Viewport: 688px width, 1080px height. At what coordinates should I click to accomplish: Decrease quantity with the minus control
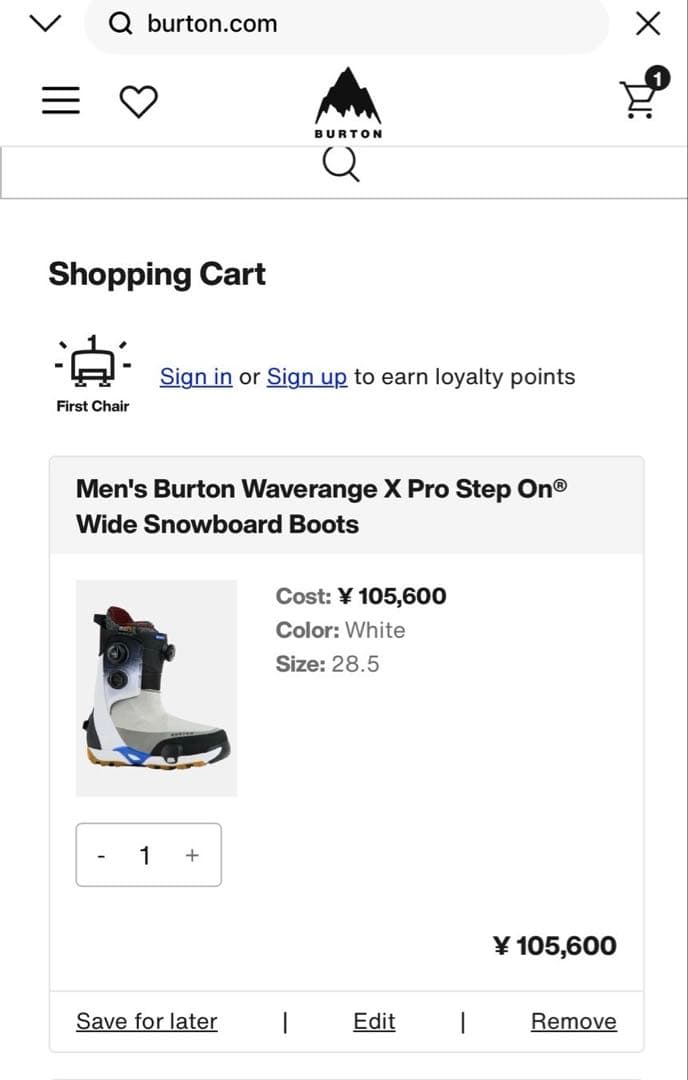101,855
